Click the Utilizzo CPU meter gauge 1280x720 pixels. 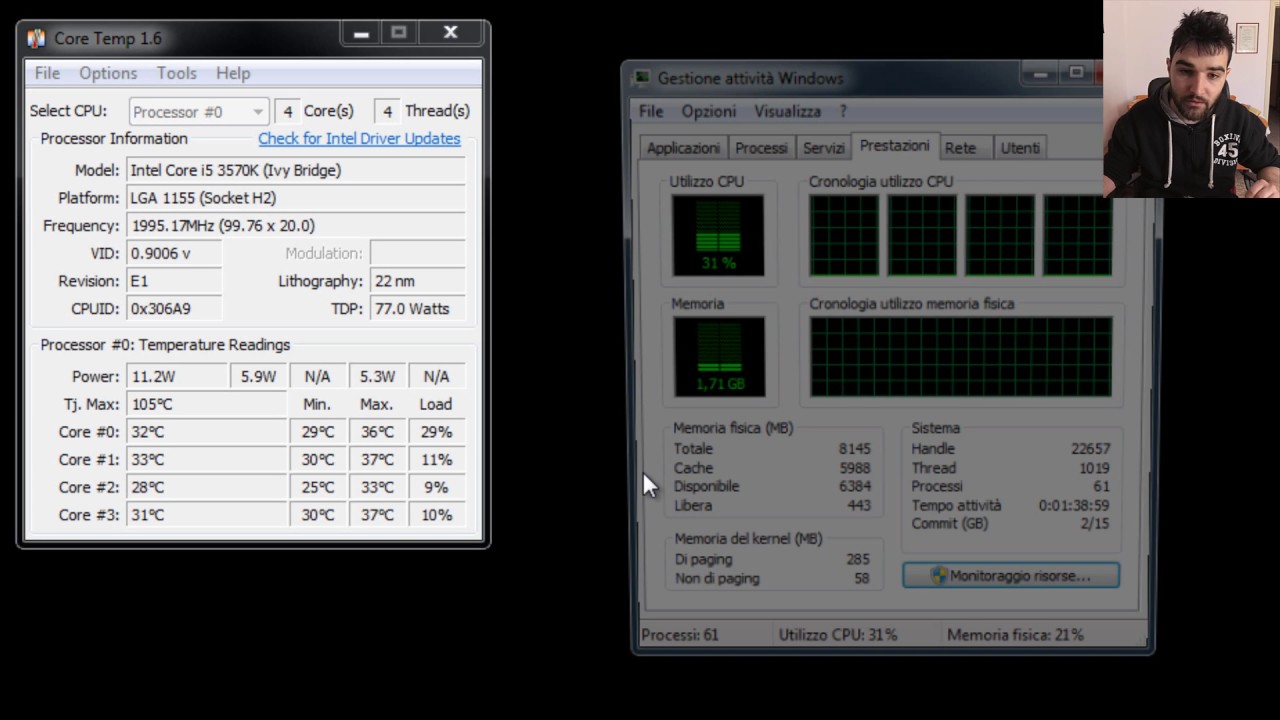click(x=718, y=235)
